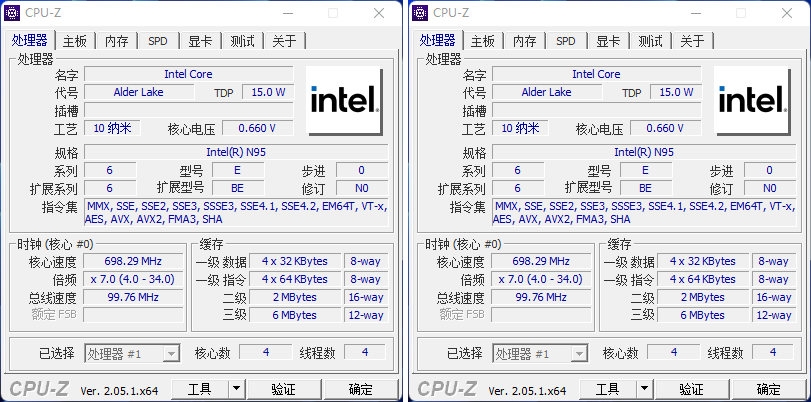Image resolution: width=811 pixels, height=402 pixels.
Task: Click Intel logo in left window
Action: tap(344, 100)
